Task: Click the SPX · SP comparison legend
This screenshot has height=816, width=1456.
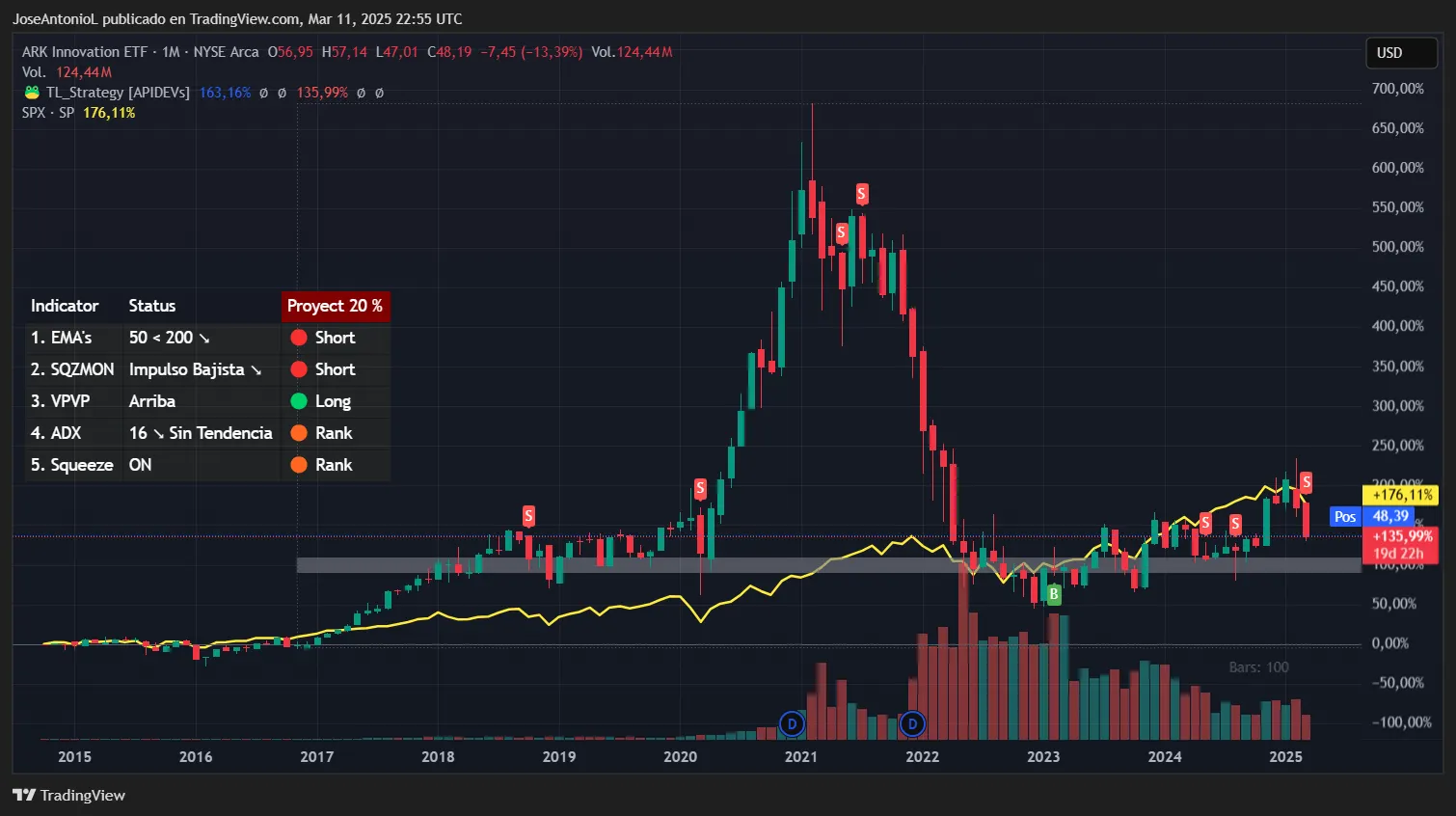Action: tap(48, 113)
